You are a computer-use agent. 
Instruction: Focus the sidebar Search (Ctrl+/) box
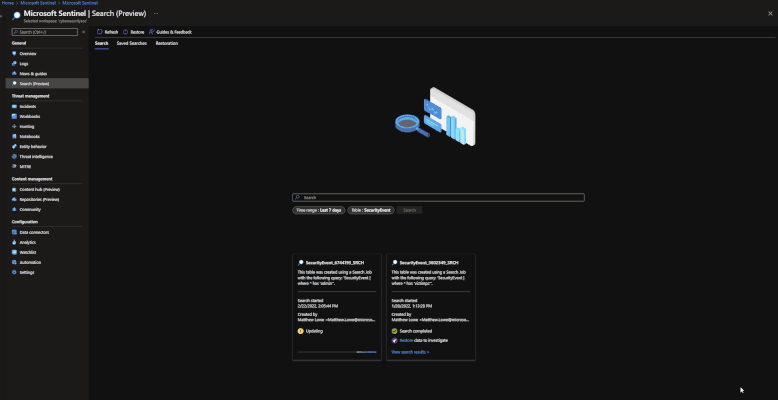pyautogui.click(x=45, y=32)
